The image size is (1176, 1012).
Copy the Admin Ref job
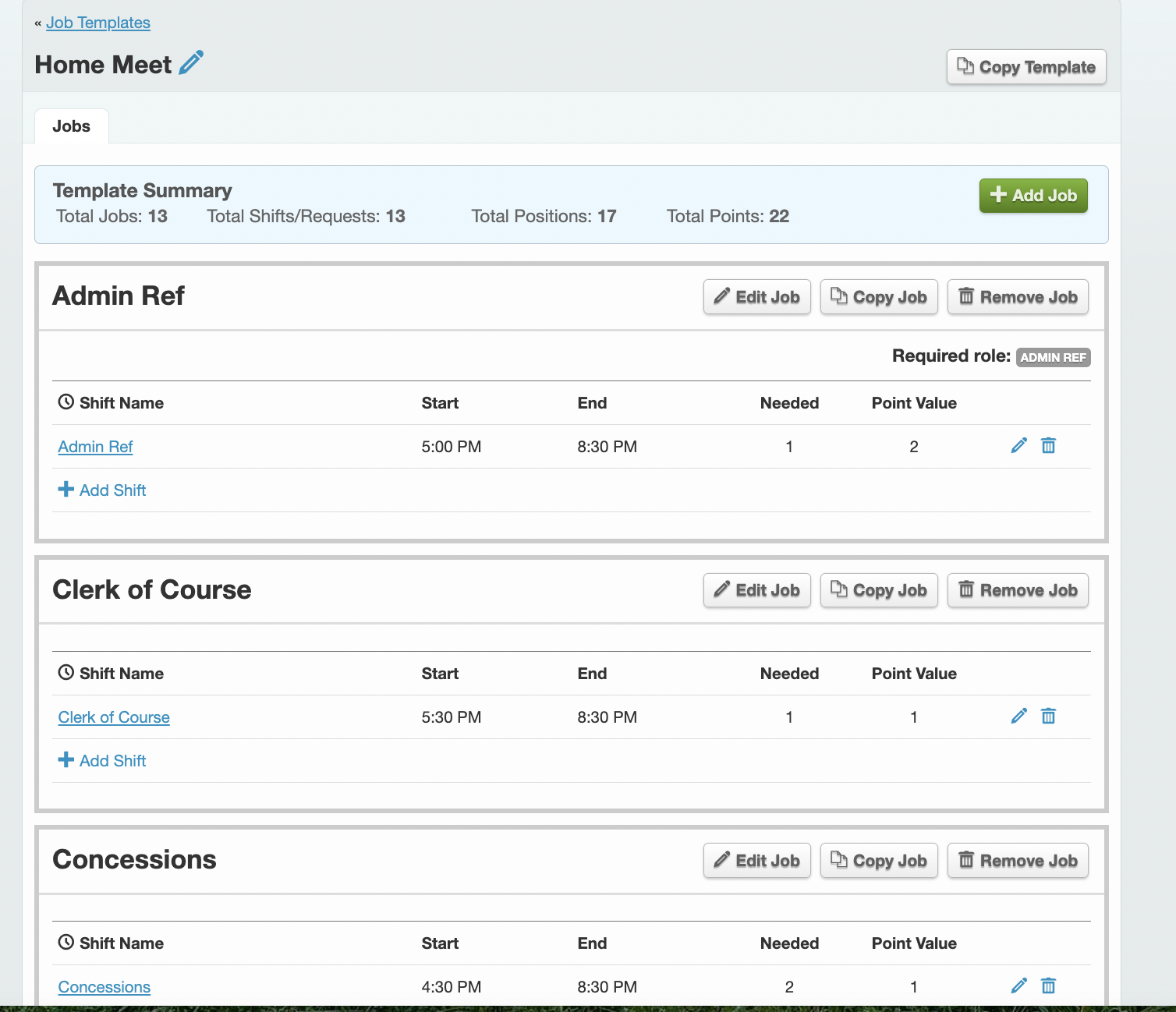(x=878, y=297)
